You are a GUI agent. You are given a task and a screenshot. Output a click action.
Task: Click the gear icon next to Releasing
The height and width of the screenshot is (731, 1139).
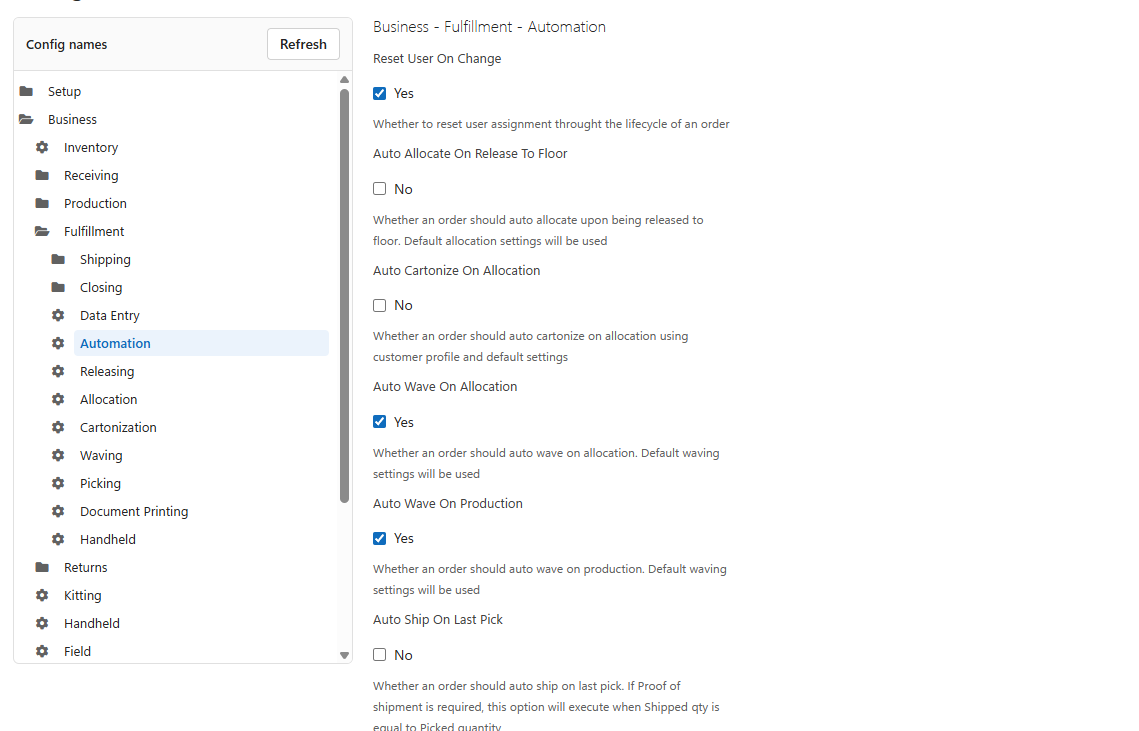point(58,371)
